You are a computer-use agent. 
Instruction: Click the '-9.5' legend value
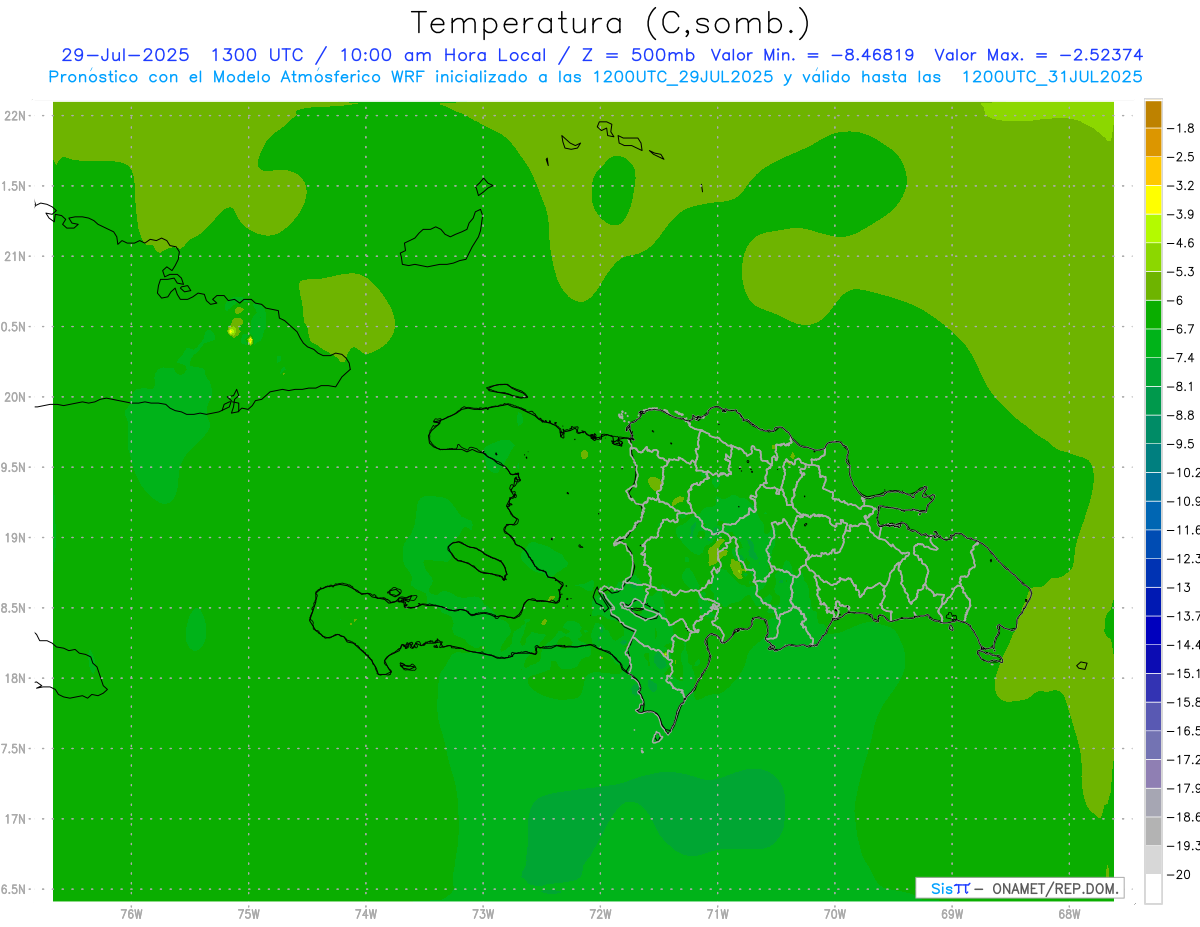tap(1181, 444)
